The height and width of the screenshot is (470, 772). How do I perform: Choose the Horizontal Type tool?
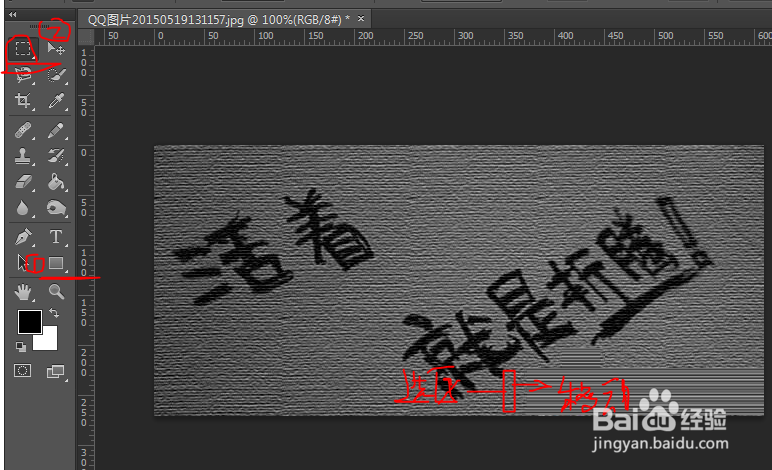pos(56,237)
